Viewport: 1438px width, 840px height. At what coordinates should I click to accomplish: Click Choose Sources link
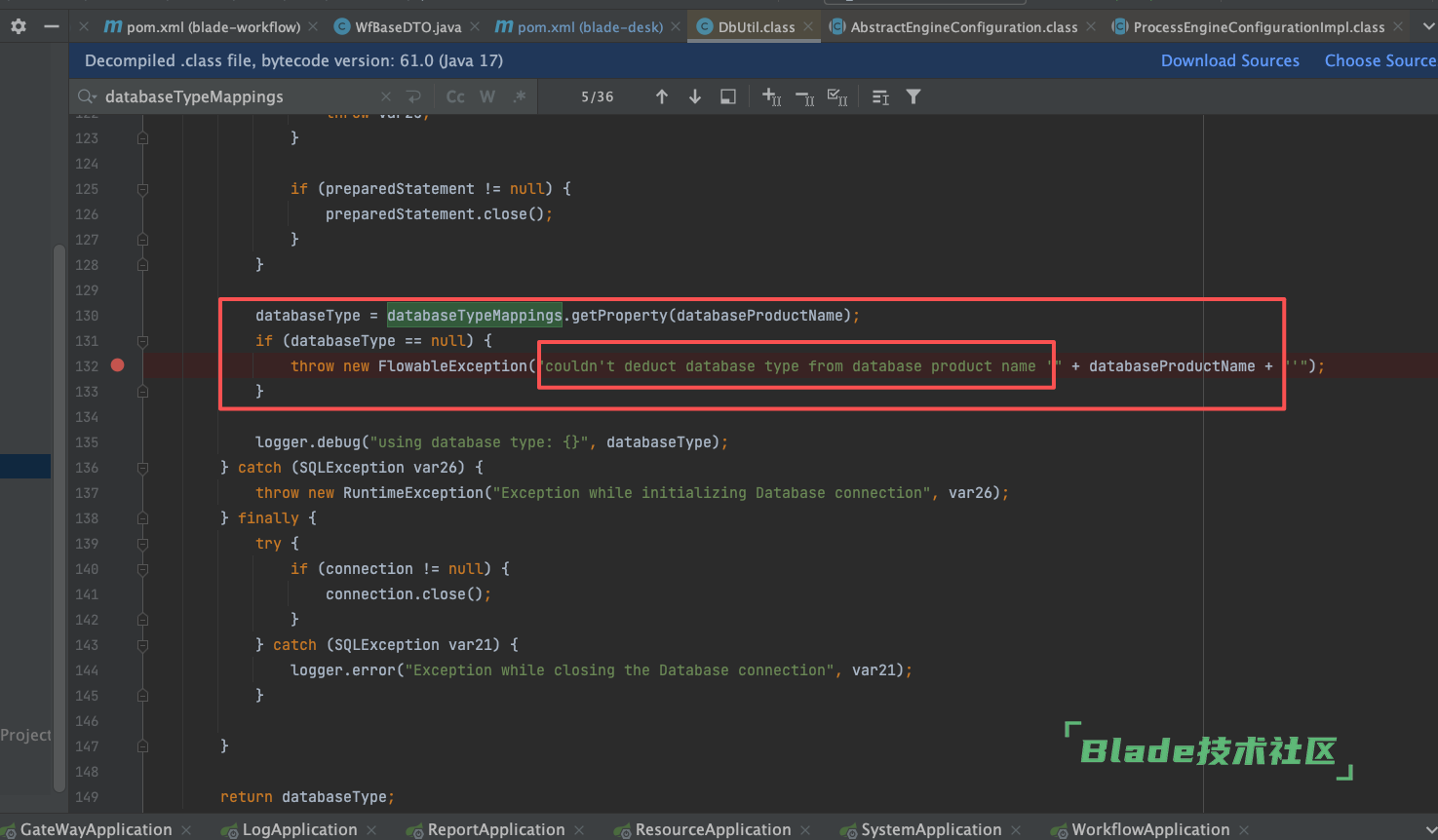[1380, 60]
